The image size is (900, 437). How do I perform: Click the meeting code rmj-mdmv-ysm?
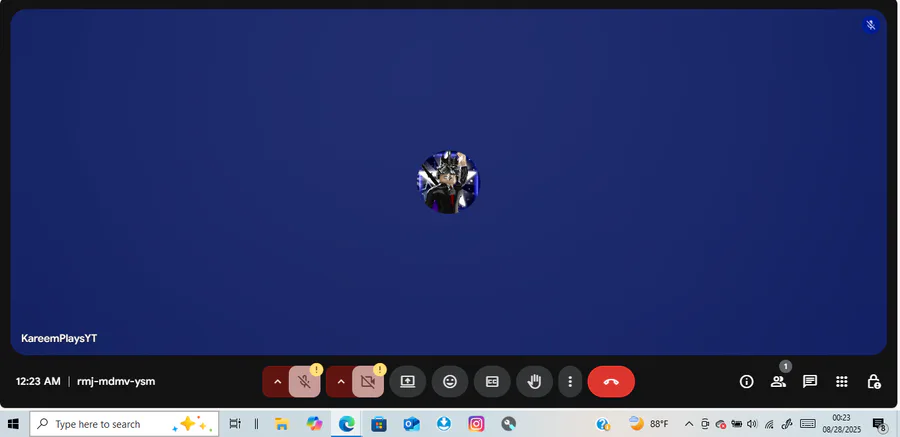coord(116,381)
